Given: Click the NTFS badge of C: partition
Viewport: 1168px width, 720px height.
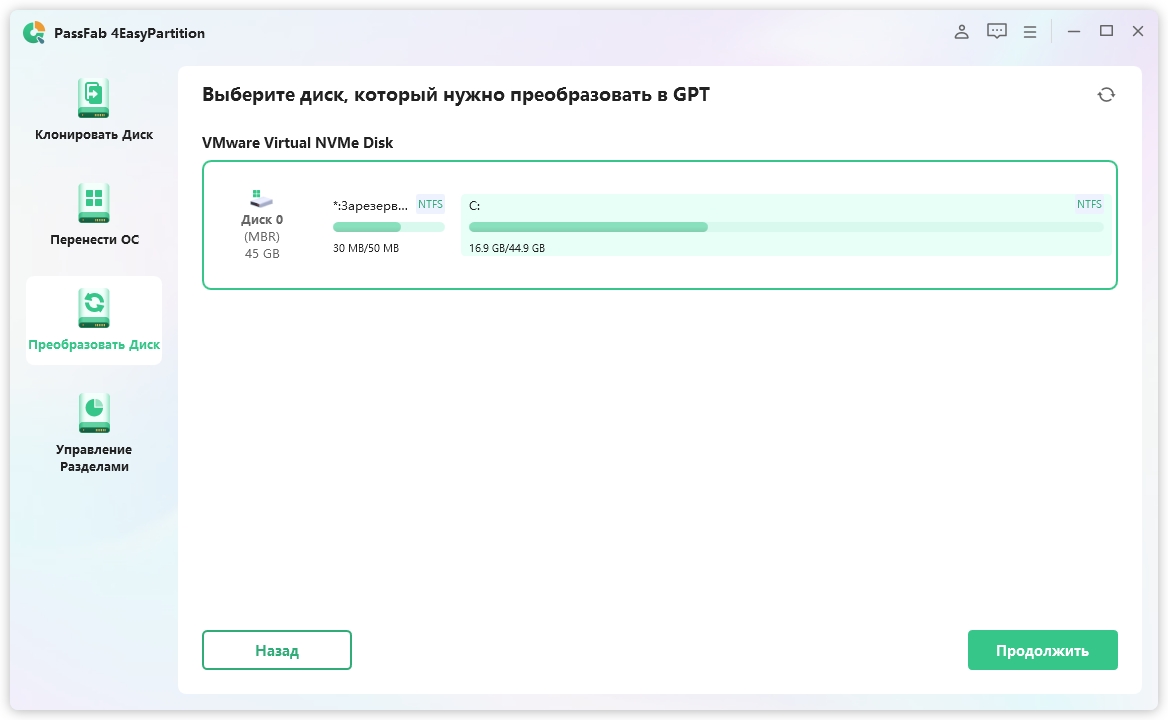Looking at the screenshot, I should tap(1089, 205).
